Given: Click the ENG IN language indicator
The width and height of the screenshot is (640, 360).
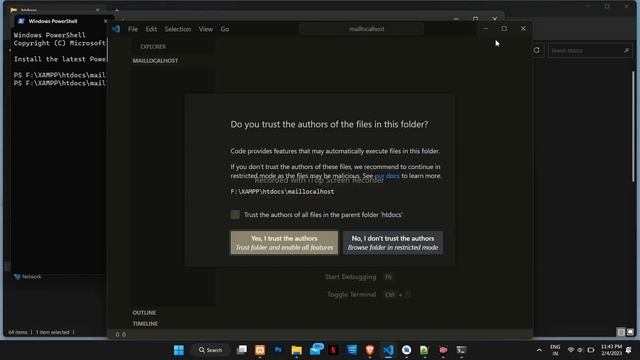Looking at the screenshot, I should (555, 350).
